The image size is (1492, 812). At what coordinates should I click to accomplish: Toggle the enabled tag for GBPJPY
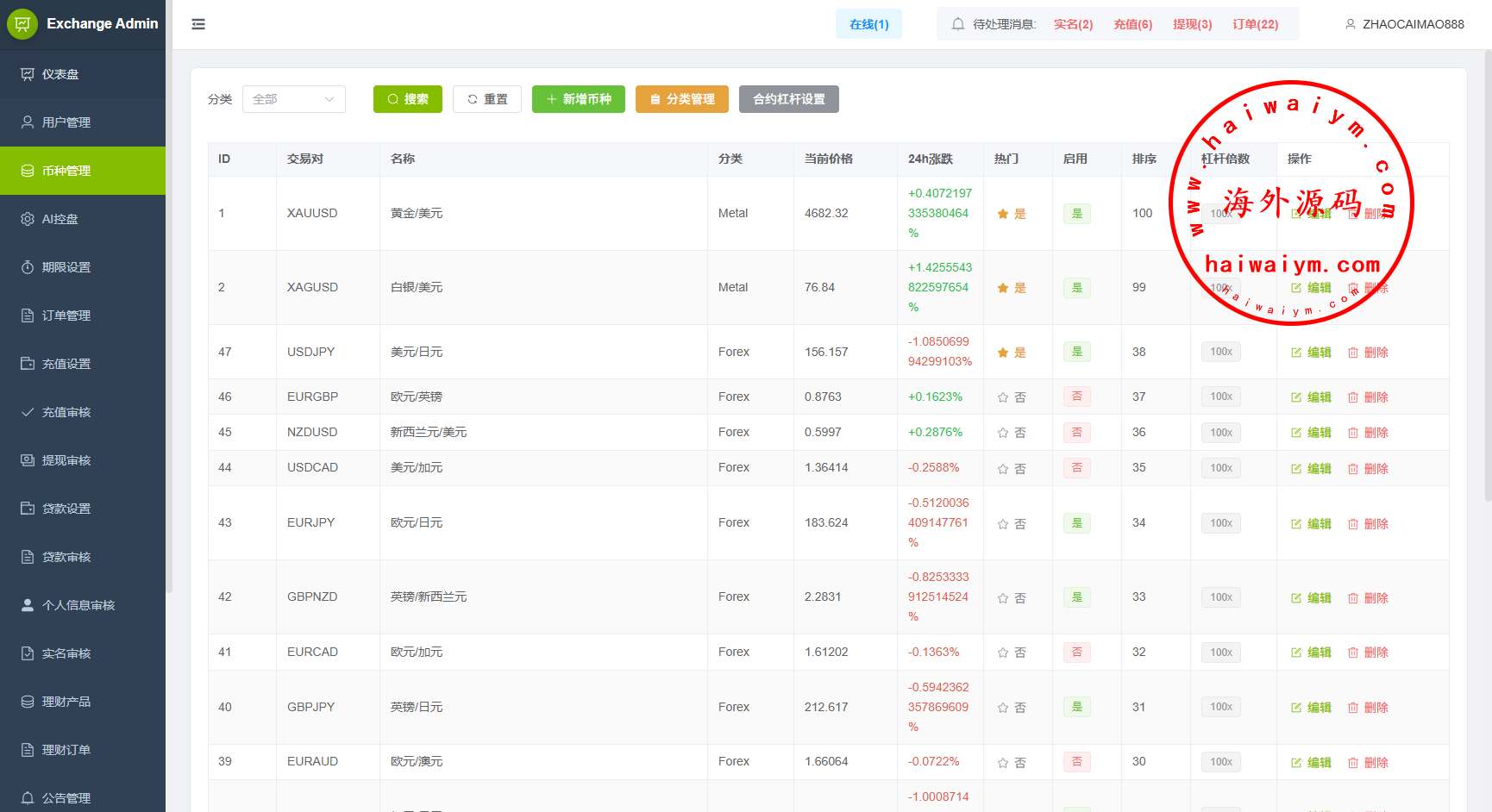(1077, 707)
